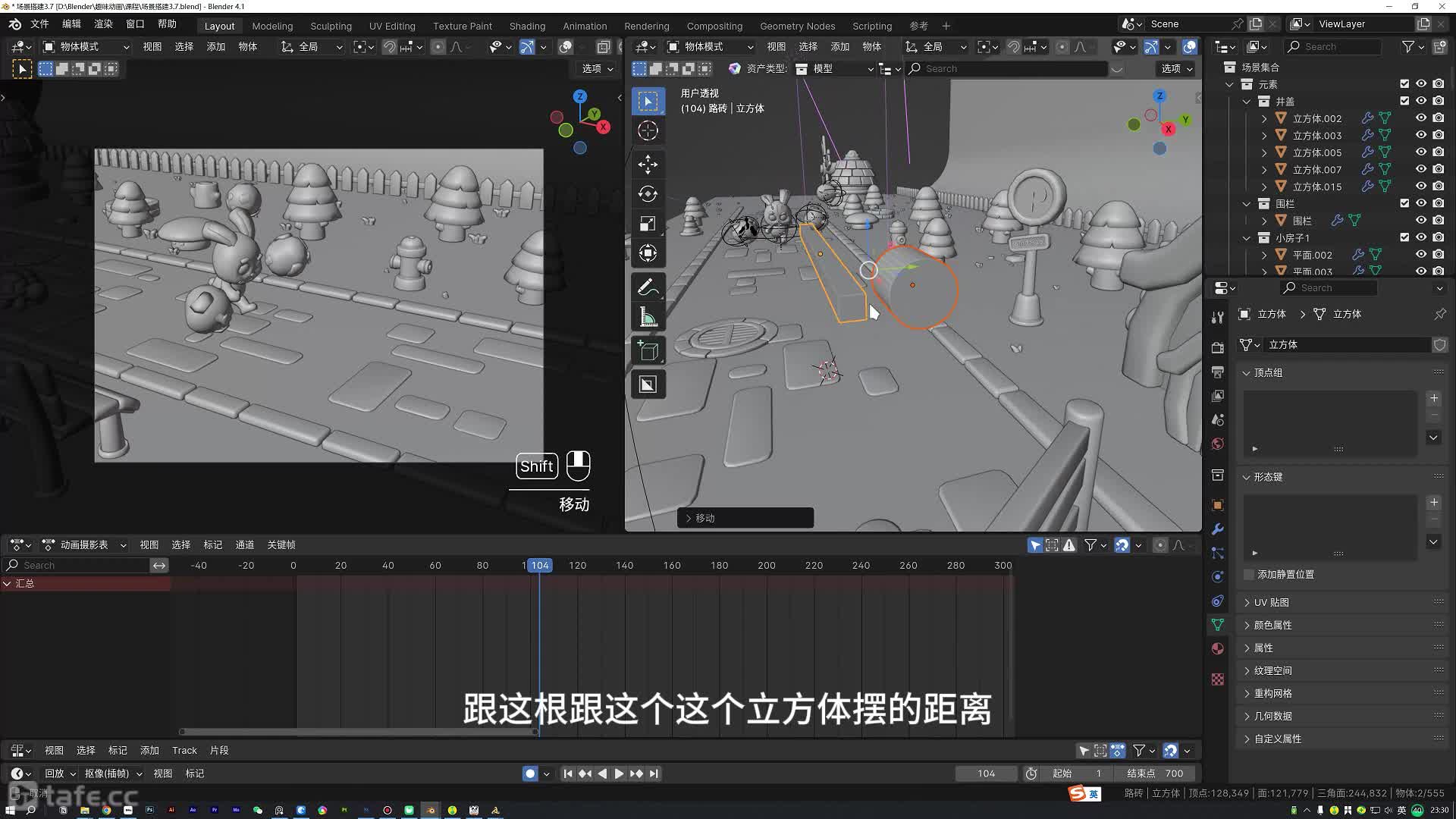The height and width of the screenshot is (819, 1456).
Task: Open 动画摄影表 editor mode dropdown
Action: pos(83,545)
